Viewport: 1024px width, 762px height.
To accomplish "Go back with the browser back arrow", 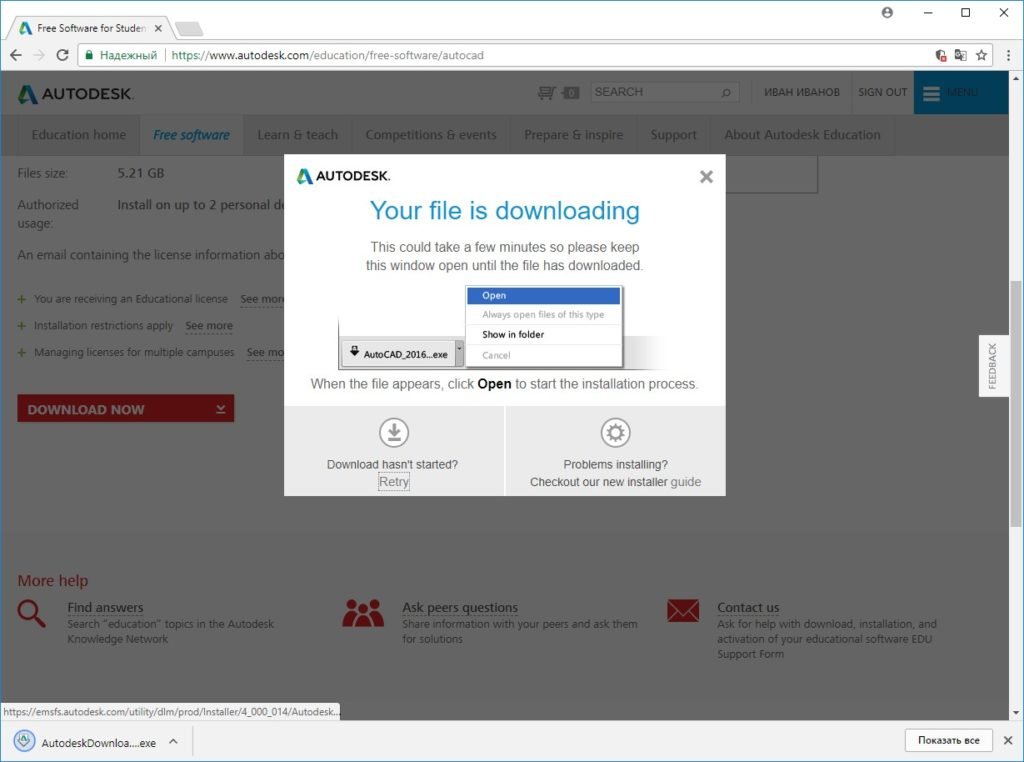I will click(x=16, y=56).
